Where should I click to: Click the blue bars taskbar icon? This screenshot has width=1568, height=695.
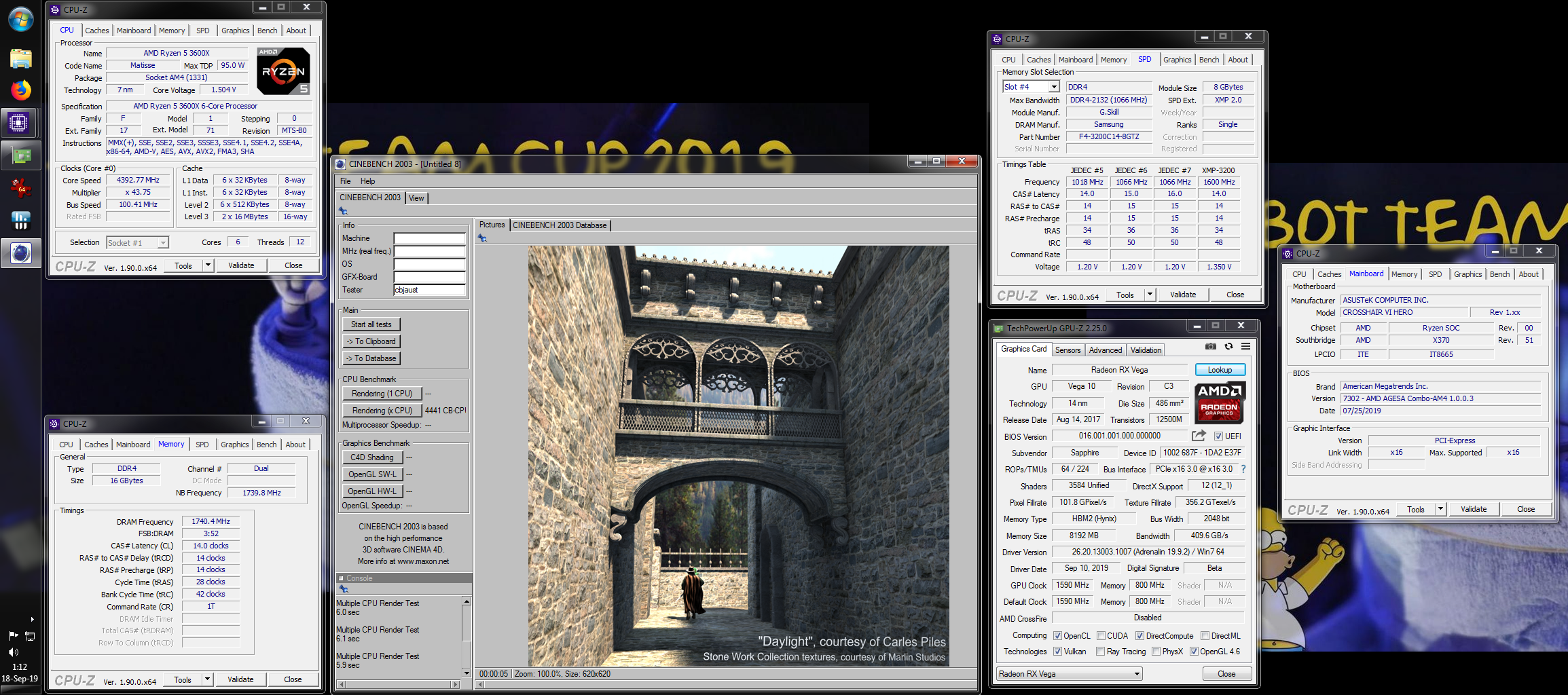(20, 221)
